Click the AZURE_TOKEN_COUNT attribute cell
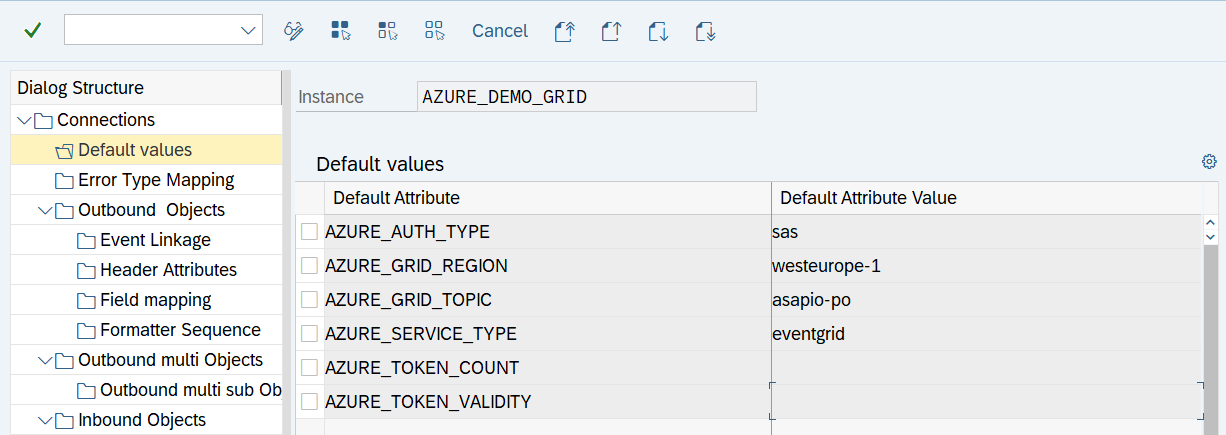This screenshot has width=1226, height=435. (548, 368)
